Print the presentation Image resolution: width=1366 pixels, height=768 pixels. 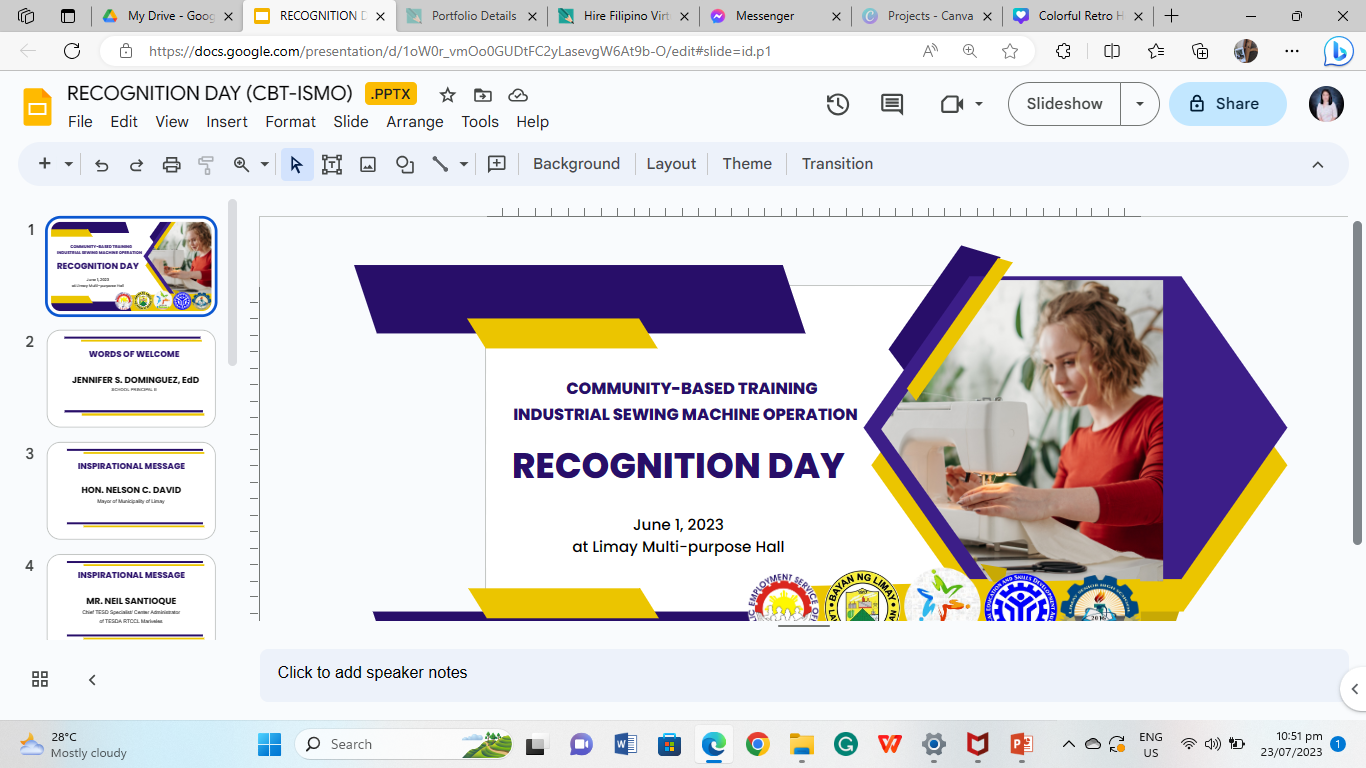(x=171, y=165)
